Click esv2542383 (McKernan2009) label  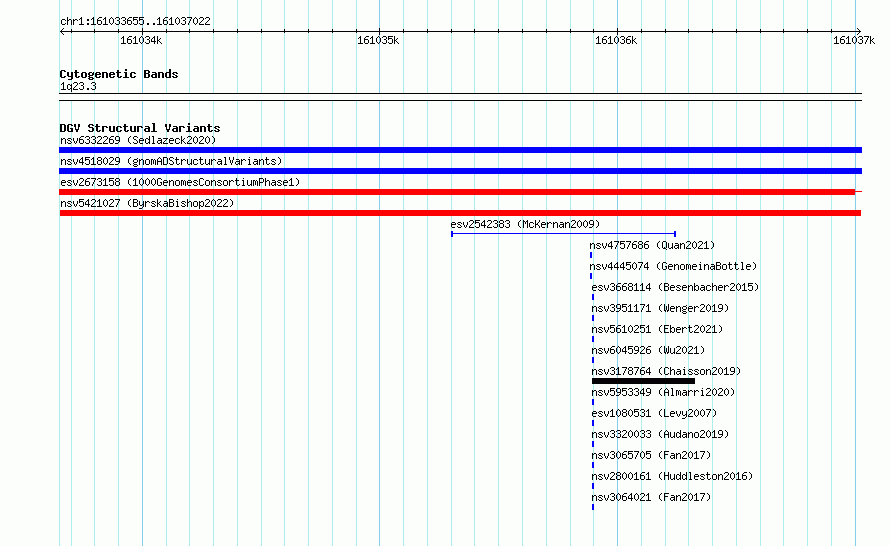(x=525, y=224)
